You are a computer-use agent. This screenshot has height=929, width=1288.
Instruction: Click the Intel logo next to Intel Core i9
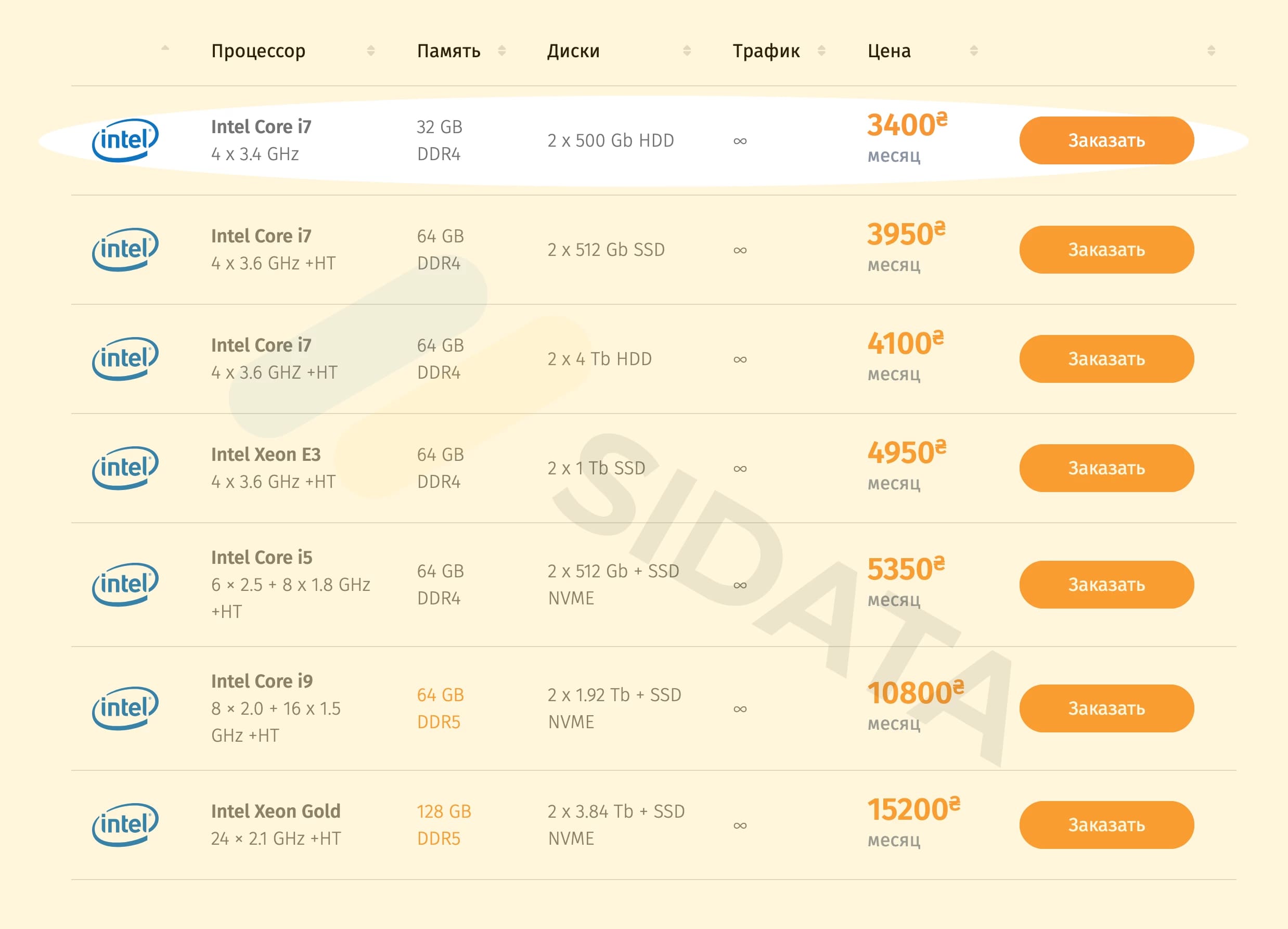tap(125, 708)
